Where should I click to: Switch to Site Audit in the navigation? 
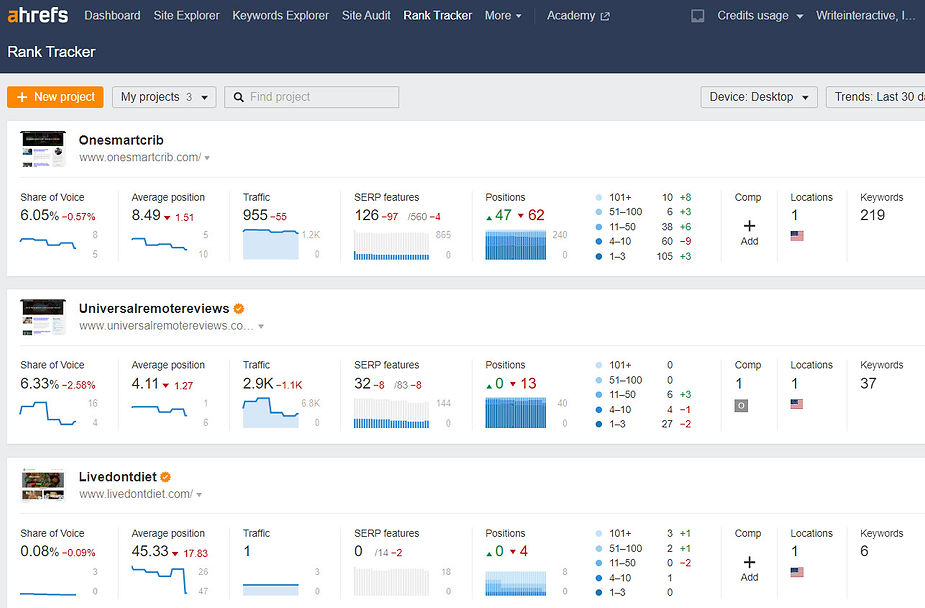[x=366, y=16]
